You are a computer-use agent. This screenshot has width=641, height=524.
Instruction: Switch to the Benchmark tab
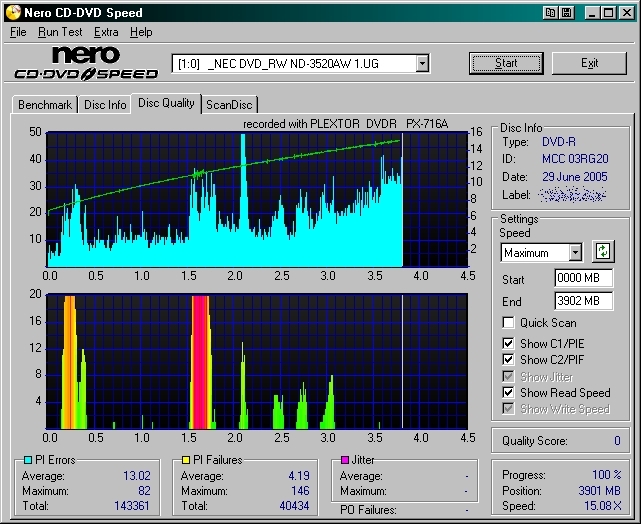(x=45, y=105)
